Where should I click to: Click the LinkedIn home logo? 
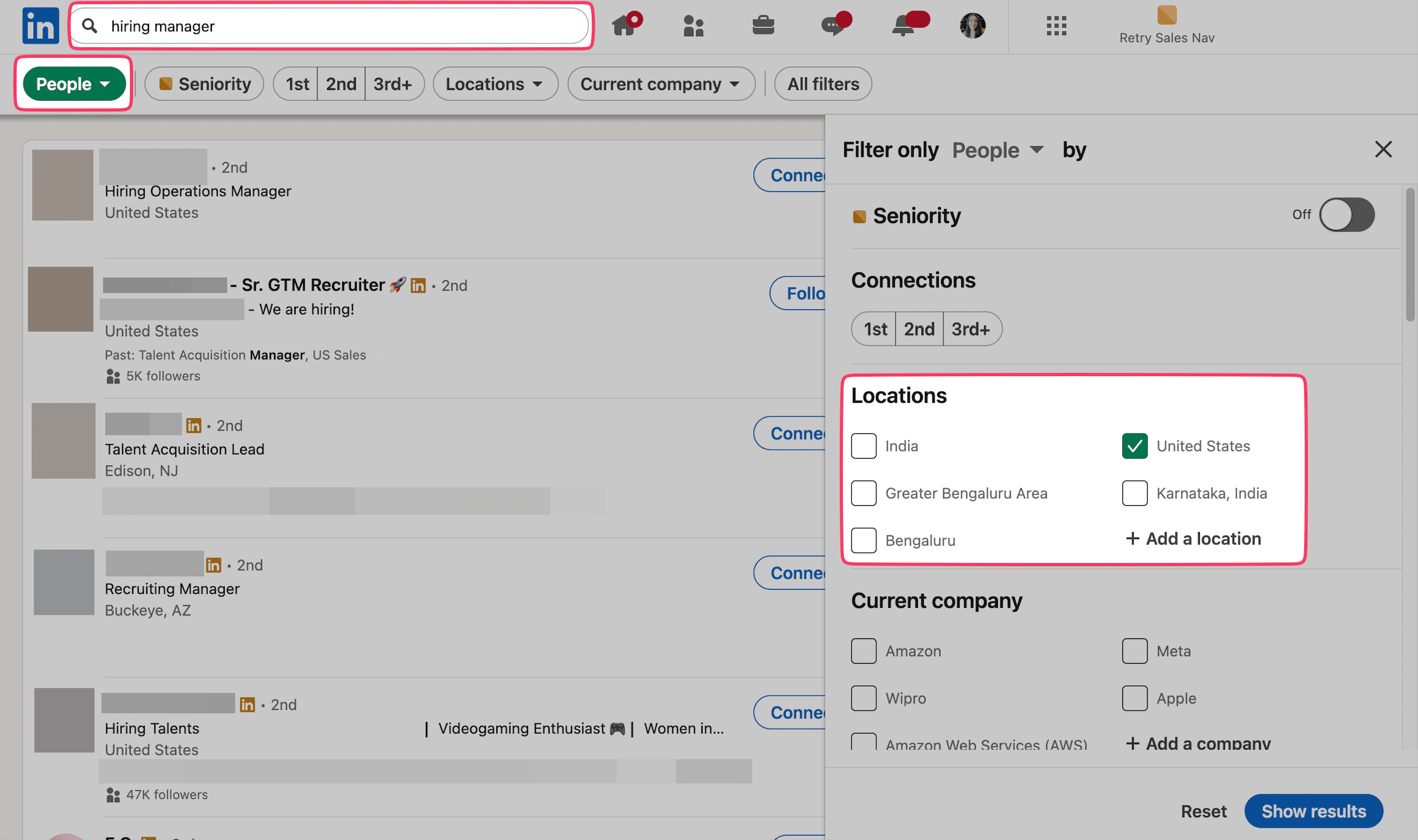(x=40, y=26)
